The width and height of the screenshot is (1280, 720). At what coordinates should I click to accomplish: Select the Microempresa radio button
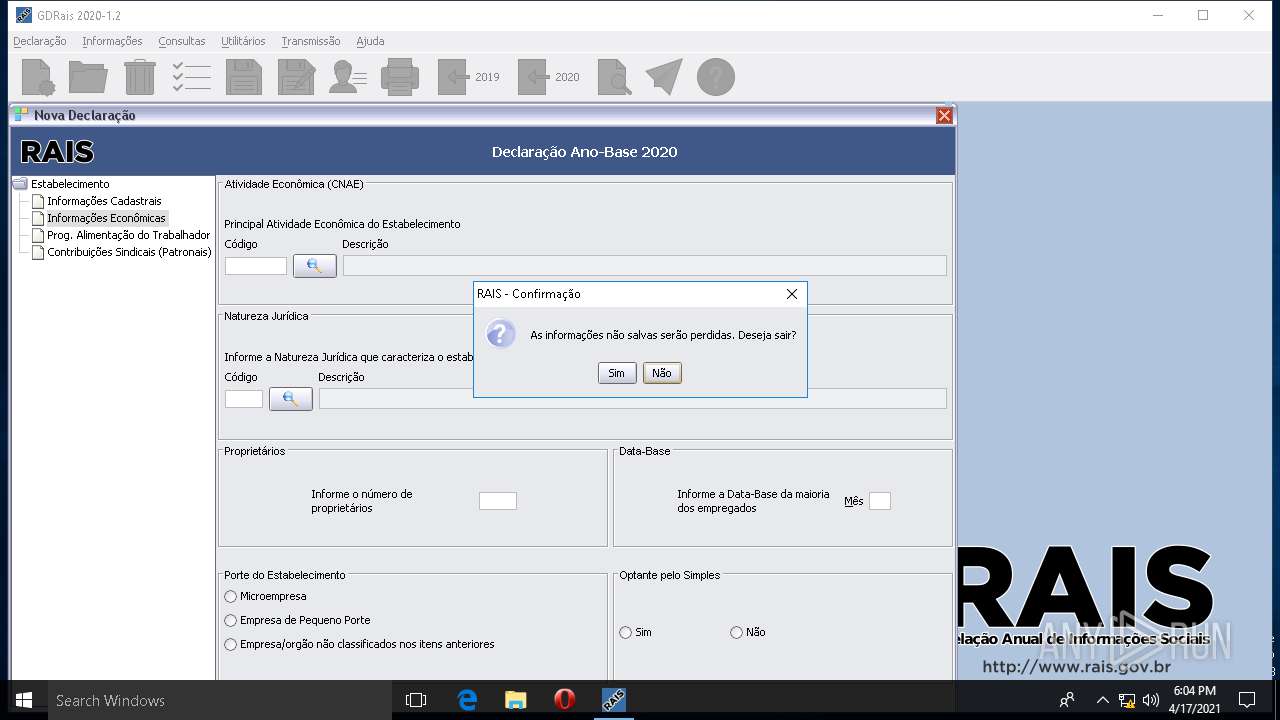(231, 596)
